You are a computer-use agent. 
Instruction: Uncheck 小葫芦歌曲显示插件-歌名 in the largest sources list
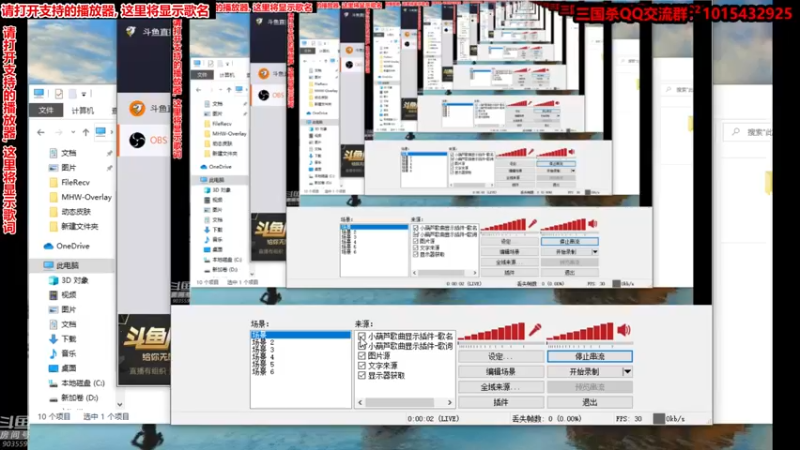[x=362, y=336]
